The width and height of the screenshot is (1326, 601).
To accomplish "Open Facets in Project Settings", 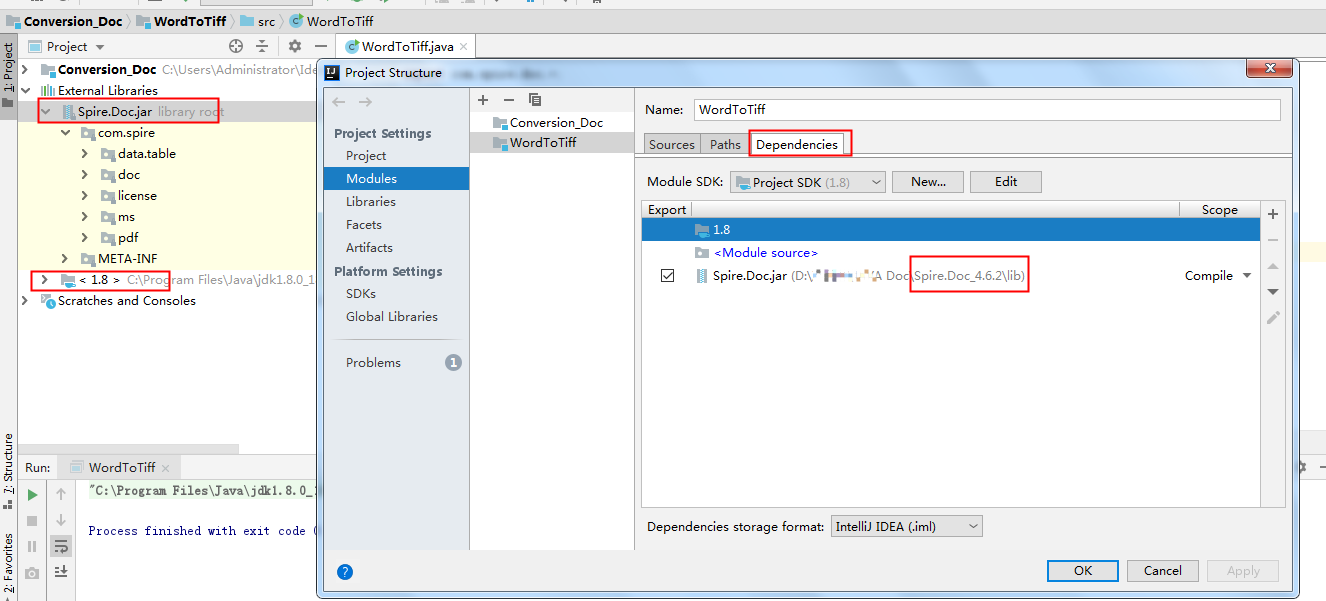I will (364, 225).
